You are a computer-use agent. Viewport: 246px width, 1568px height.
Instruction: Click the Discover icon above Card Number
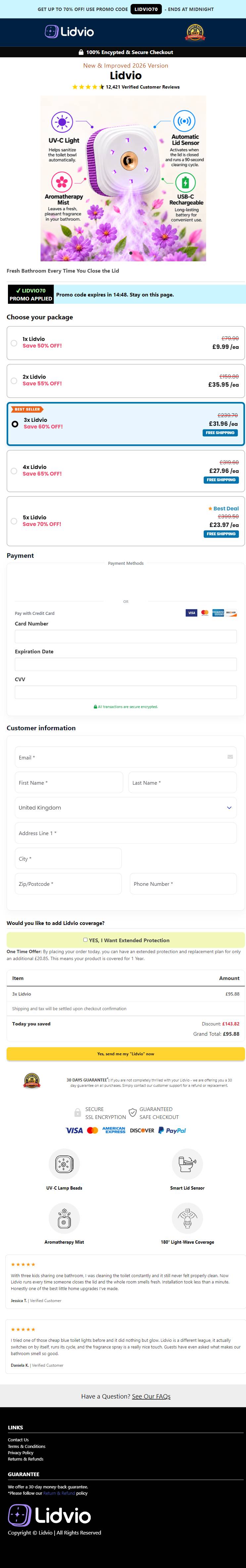point(231,613)
